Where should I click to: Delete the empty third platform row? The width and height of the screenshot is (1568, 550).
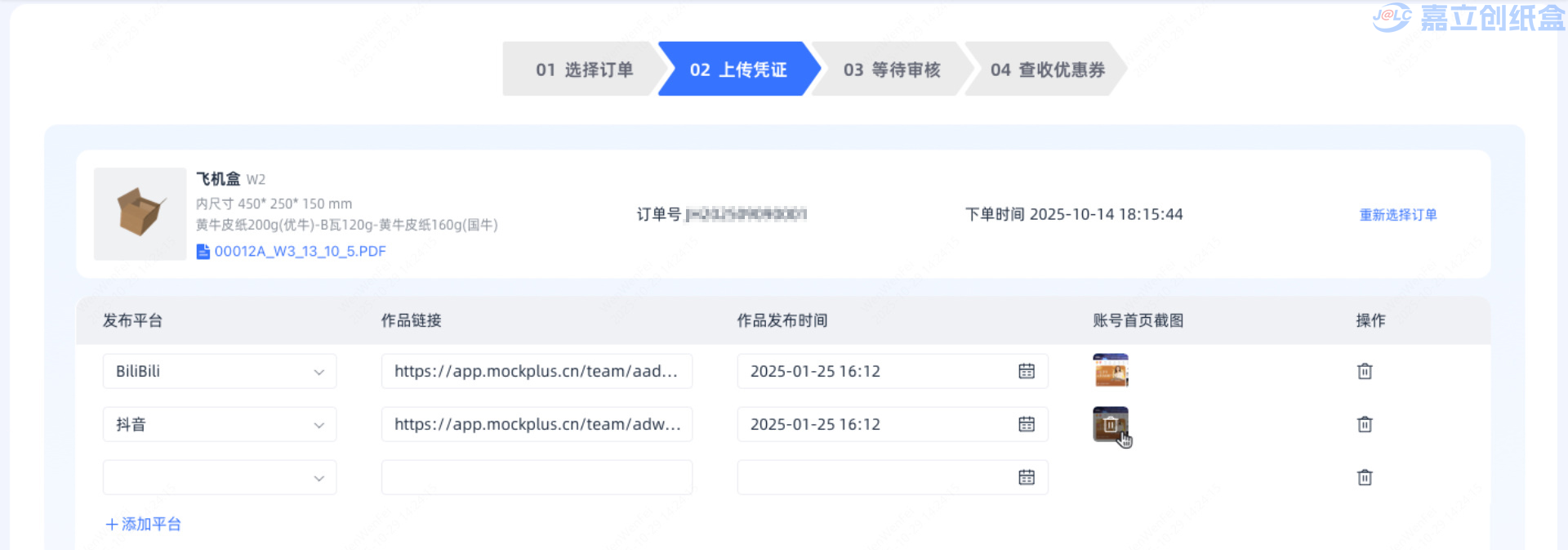tap(1364, 477)
